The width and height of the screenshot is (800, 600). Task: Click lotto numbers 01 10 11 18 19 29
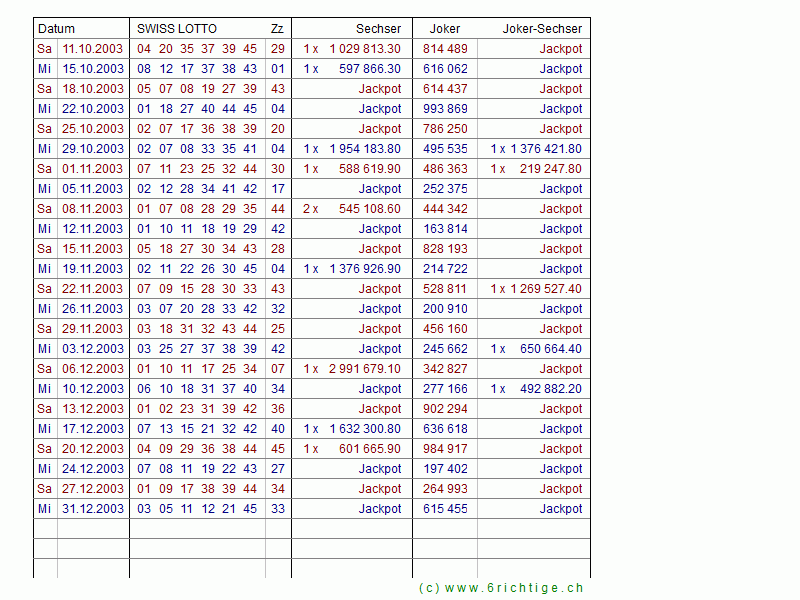196,229
